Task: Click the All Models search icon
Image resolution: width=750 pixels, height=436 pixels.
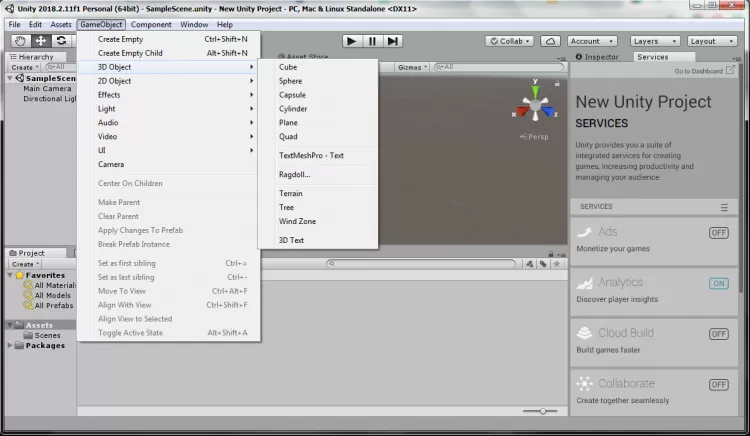Action: point(28,295)
